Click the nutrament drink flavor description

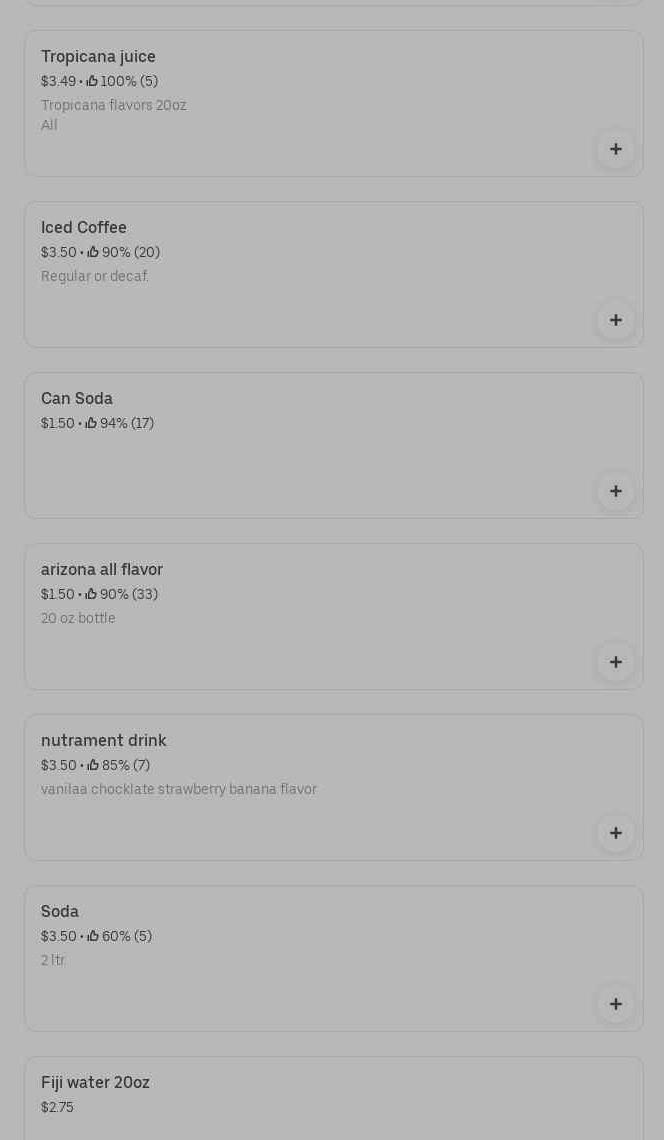click(179, 790)
